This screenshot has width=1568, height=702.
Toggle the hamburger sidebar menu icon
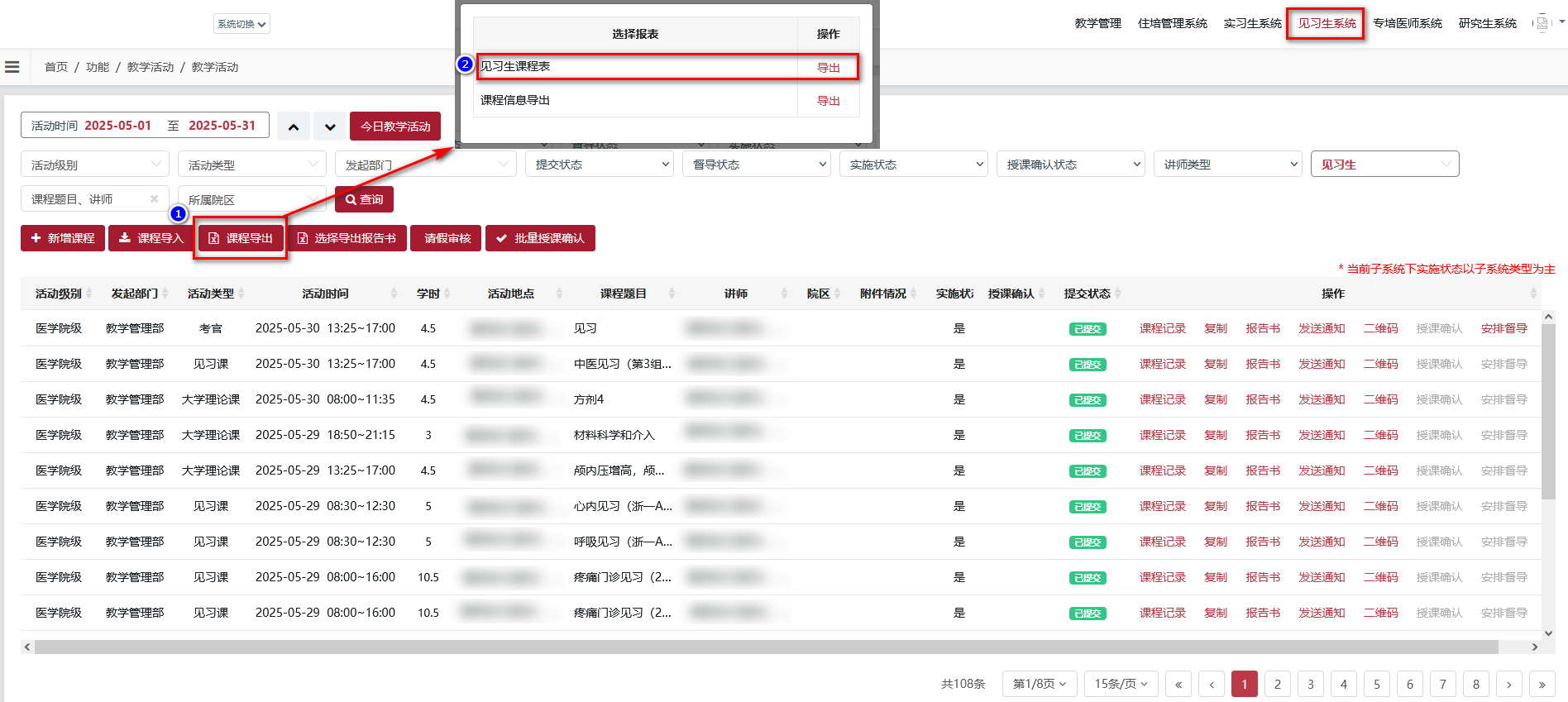click(12, 67)
